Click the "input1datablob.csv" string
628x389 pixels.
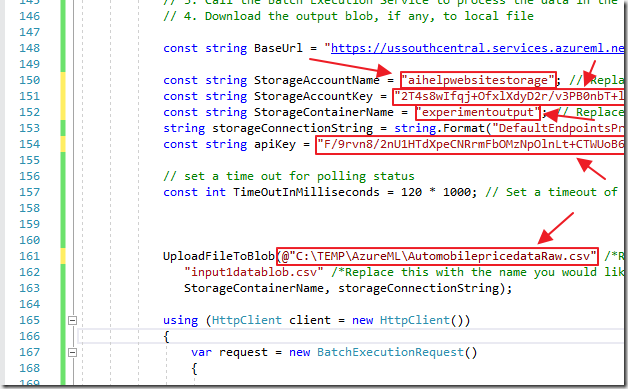point(254,272)
